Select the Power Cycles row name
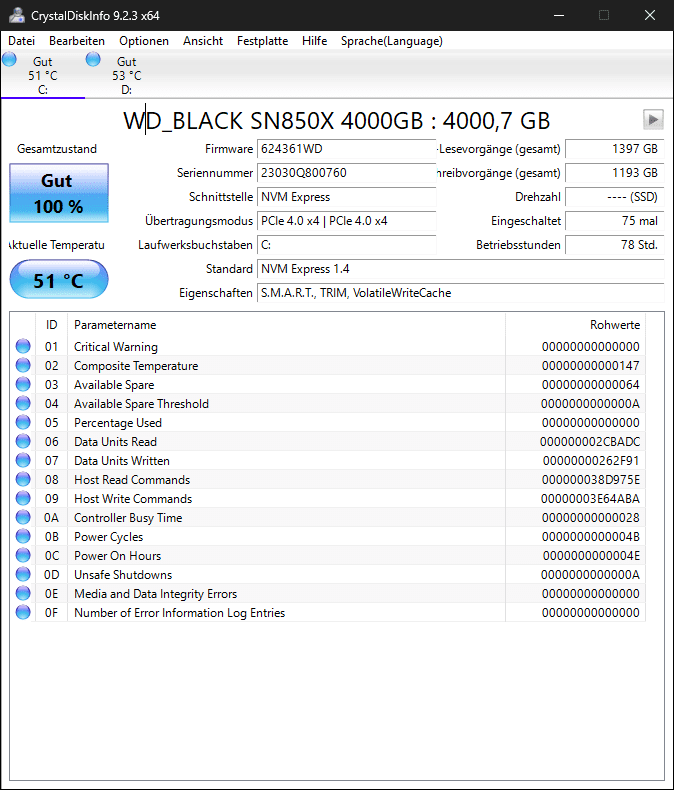674x790 pixels. (108, 537)
